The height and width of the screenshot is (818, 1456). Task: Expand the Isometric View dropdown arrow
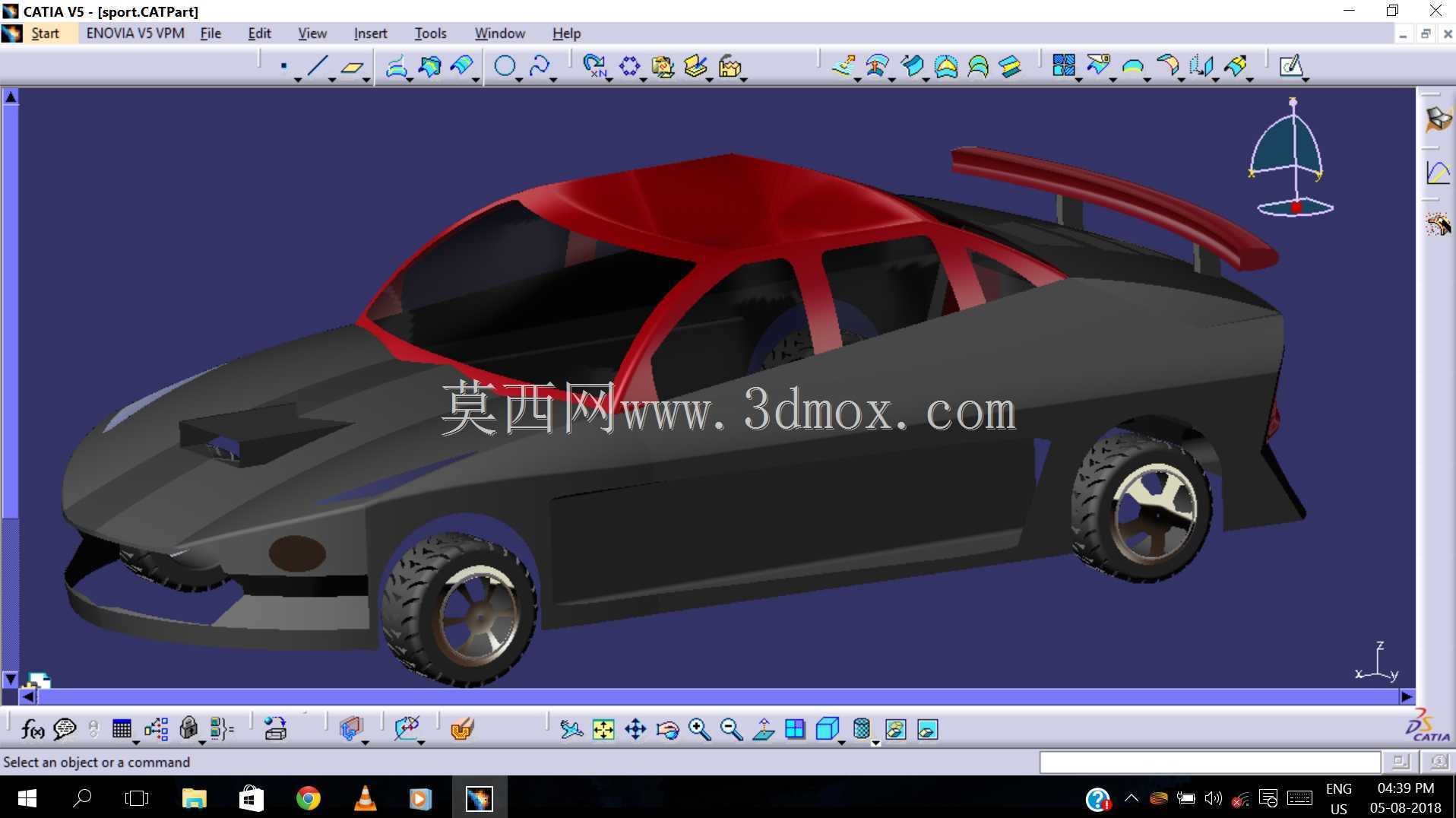tap(842, 743)
